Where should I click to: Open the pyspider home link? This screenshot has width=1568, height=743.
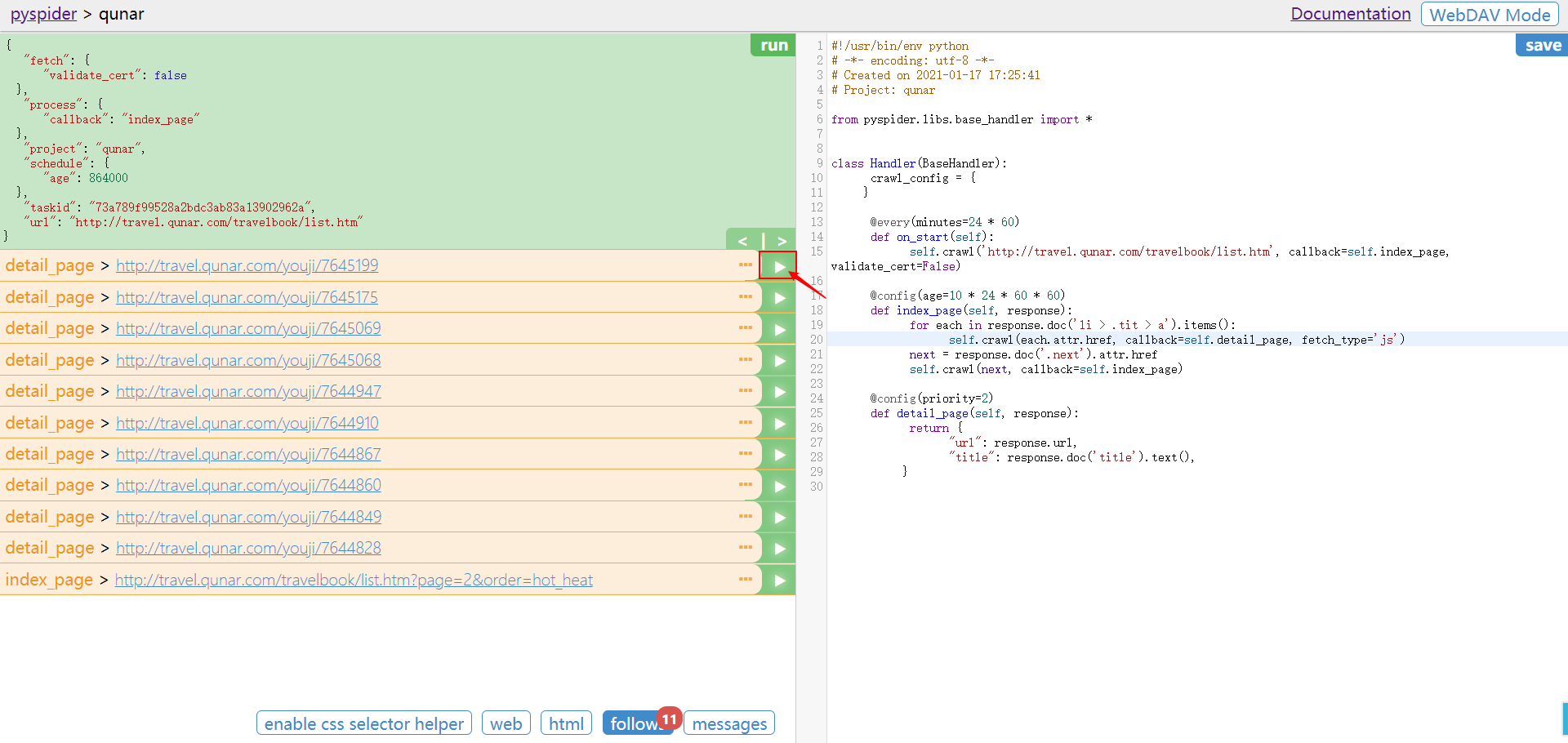[x=43, y=14]
